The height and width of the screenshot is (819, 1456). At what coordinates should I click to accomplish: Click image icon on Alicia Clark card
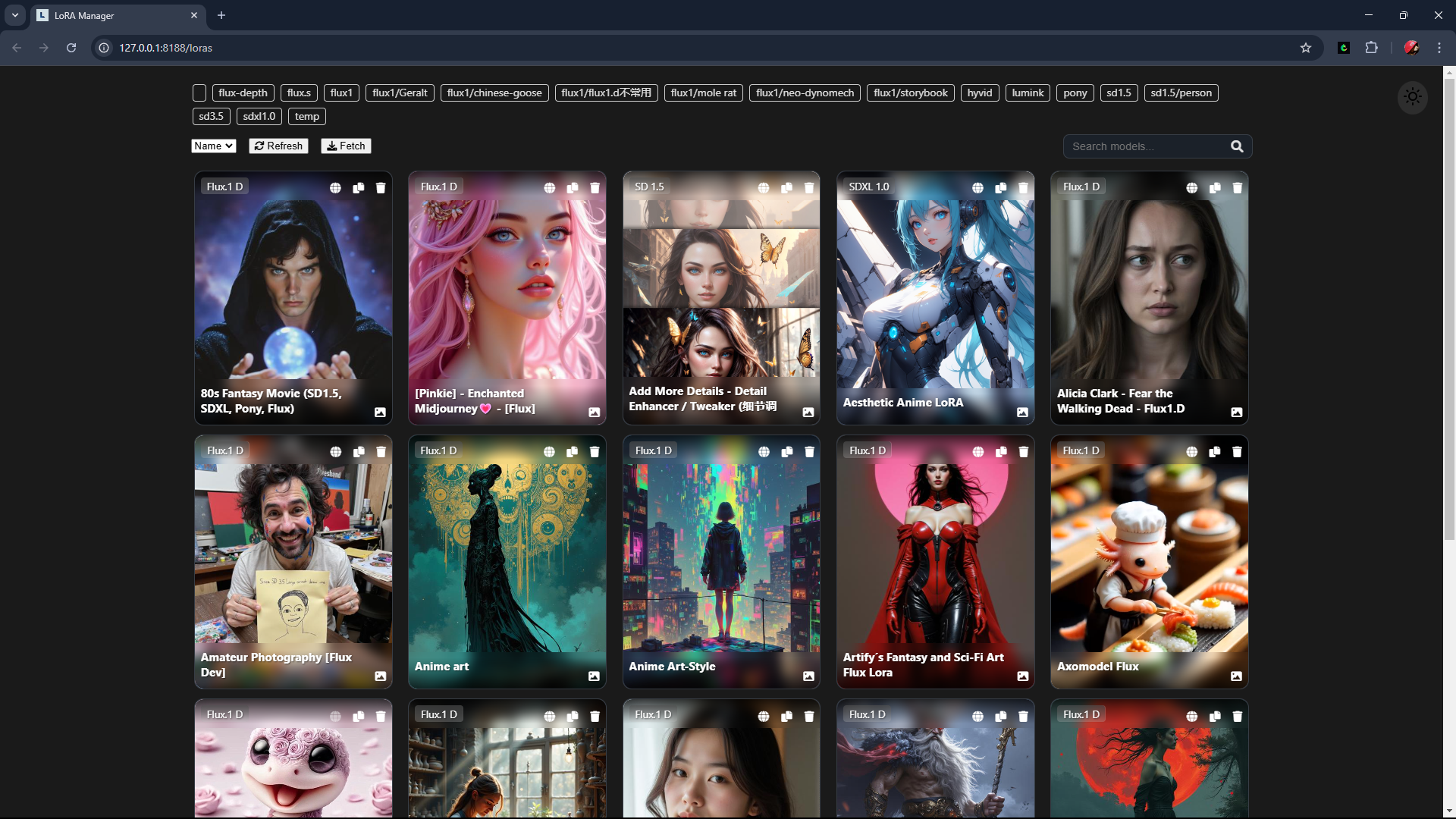coord(1236,413)
